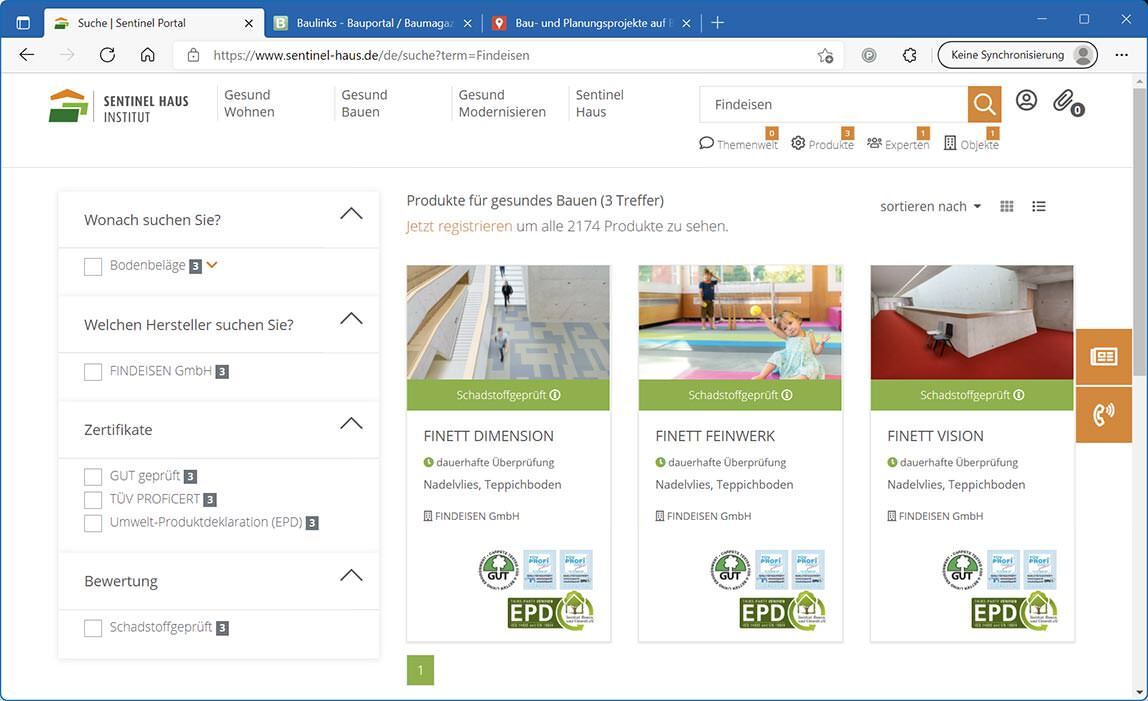Enable the TÜV PROFICERT filter
This screenshot has width=1148, height=701.
(x=93, y=500)
